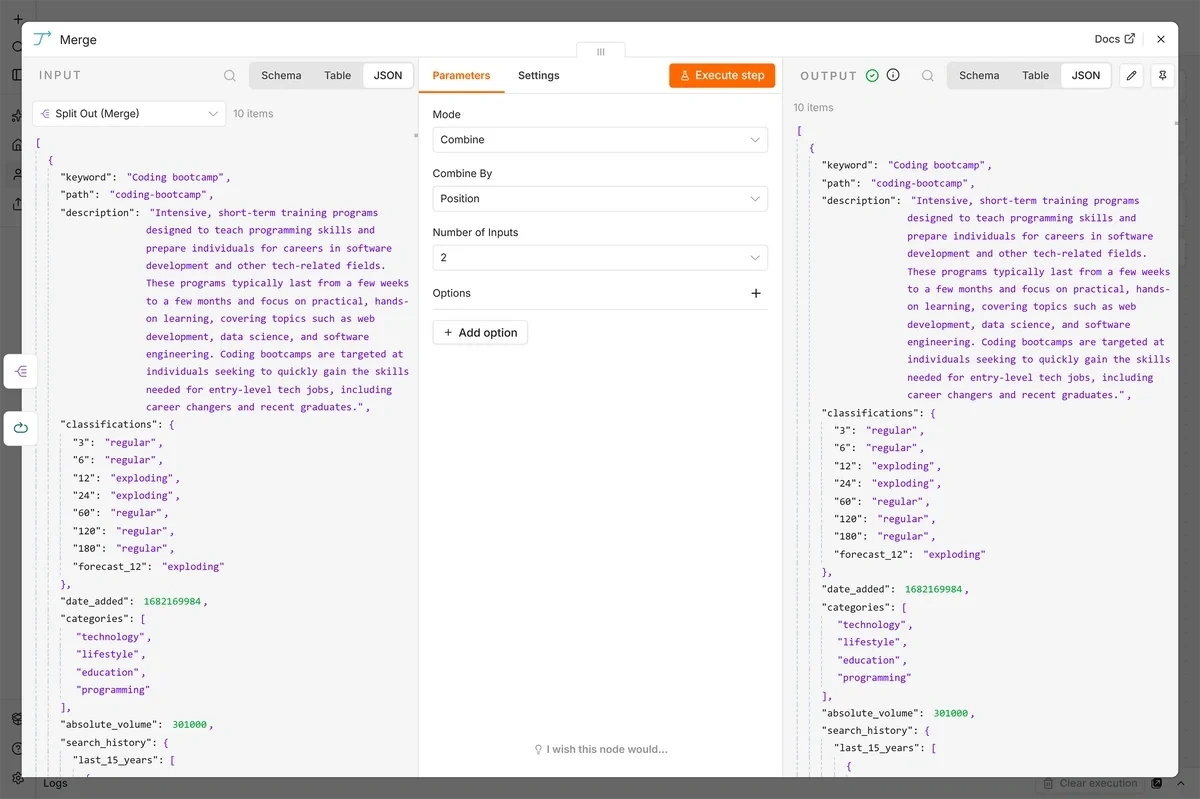The image size is (1200, 799).
Task: Click the search icon in the Output panel
Action: coord(928,75)
